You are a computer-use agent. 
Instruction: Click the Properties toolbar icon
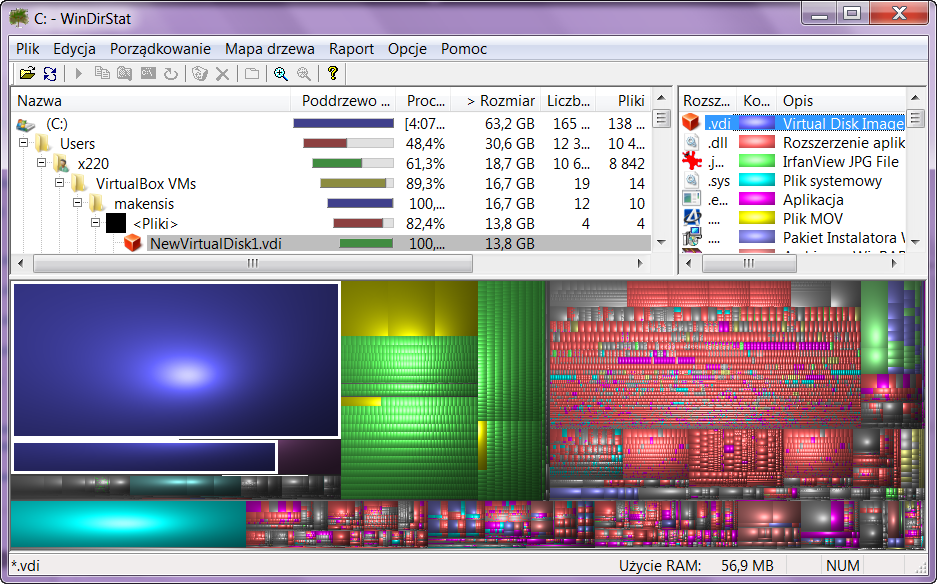click(x=252, y=74)
